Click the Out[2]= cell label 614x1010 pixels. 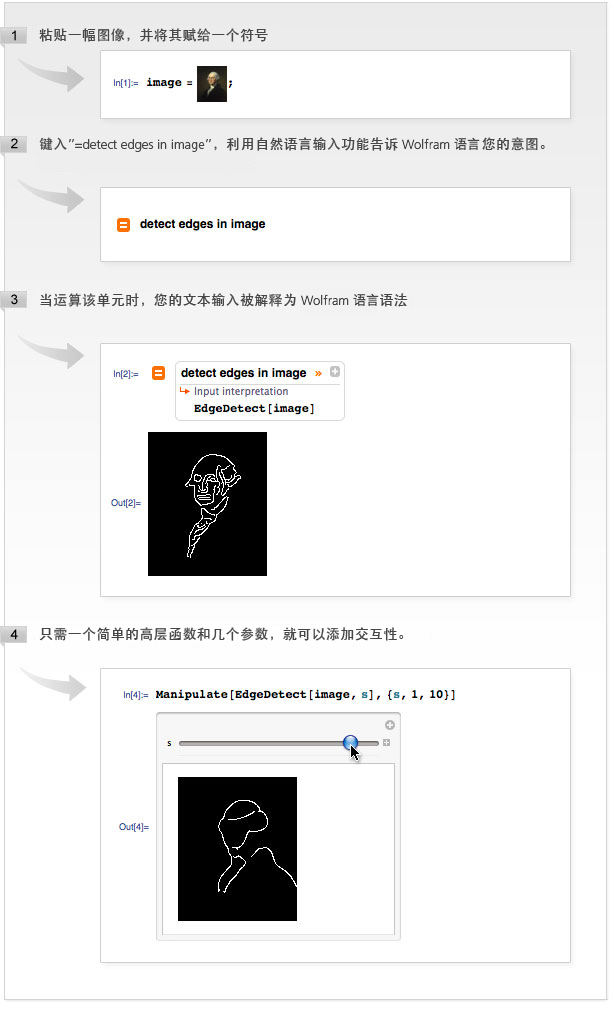126,503
